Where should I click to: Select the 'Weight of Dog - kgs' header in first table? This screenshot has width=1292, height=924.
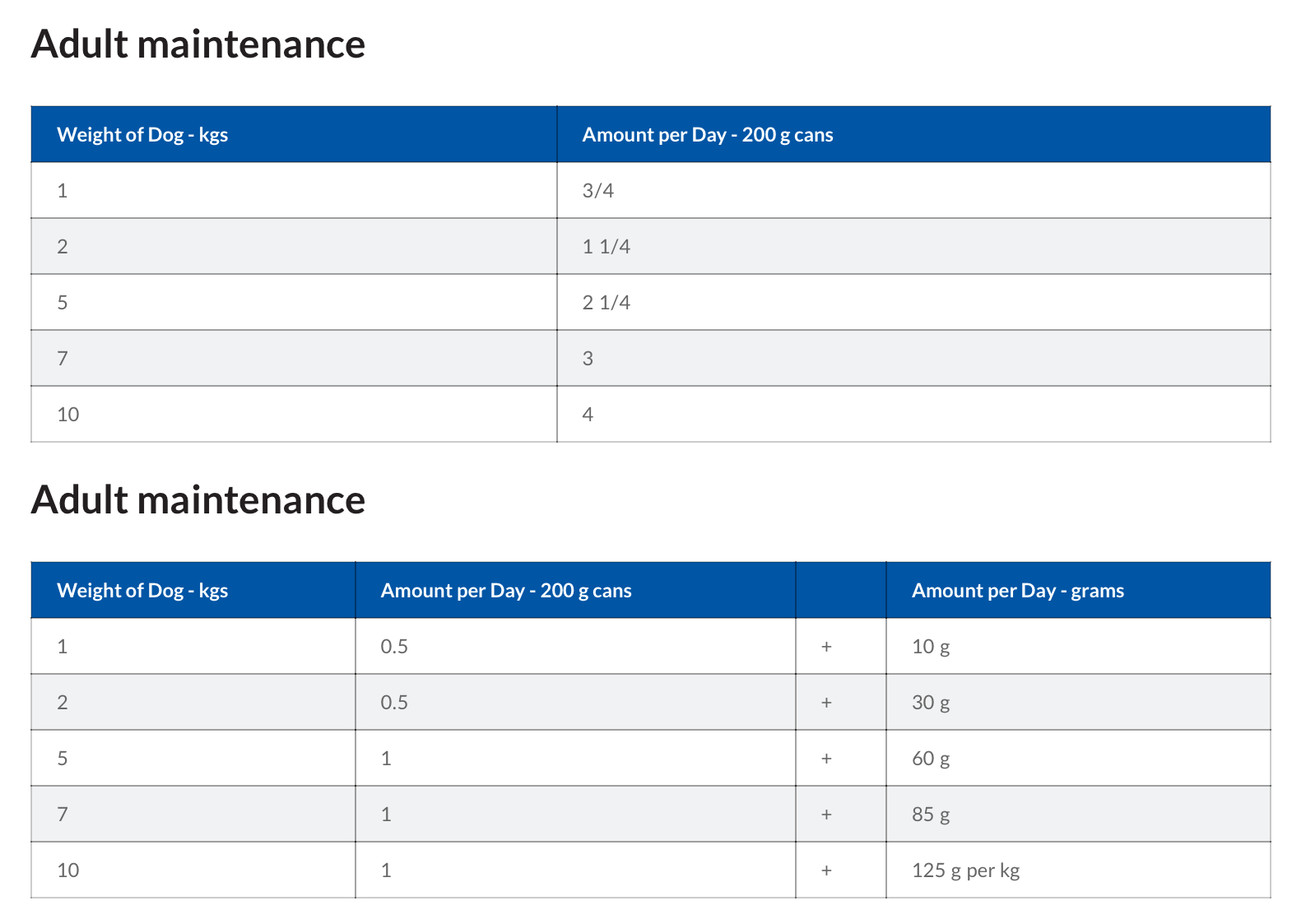coord(294,134)
